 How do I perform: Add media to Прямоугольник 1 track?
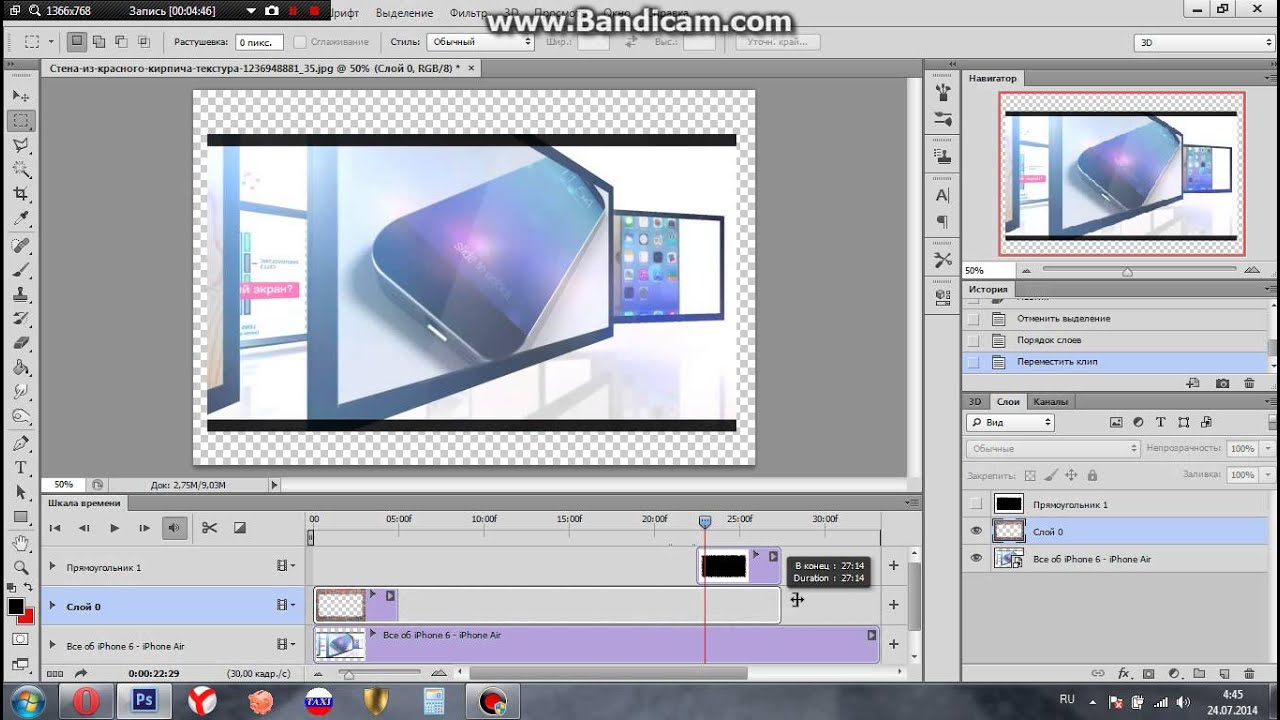pyautogui.click(x=894, y=566)
